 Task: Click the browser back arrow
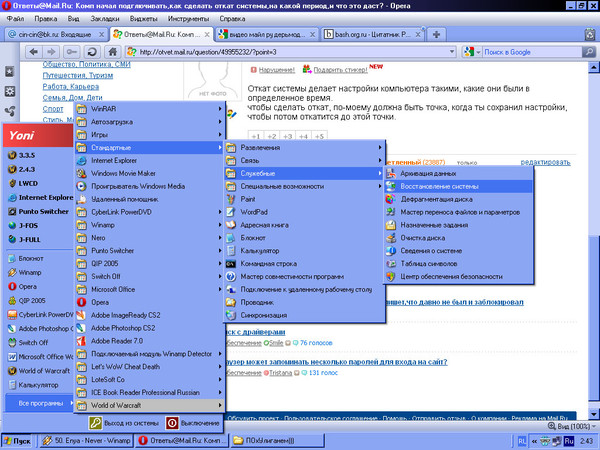(34, 52)
